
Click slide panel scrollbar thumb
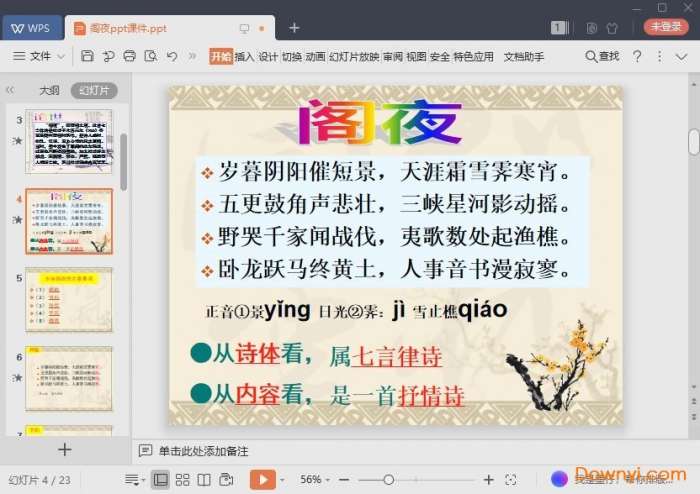coord(124,162)
